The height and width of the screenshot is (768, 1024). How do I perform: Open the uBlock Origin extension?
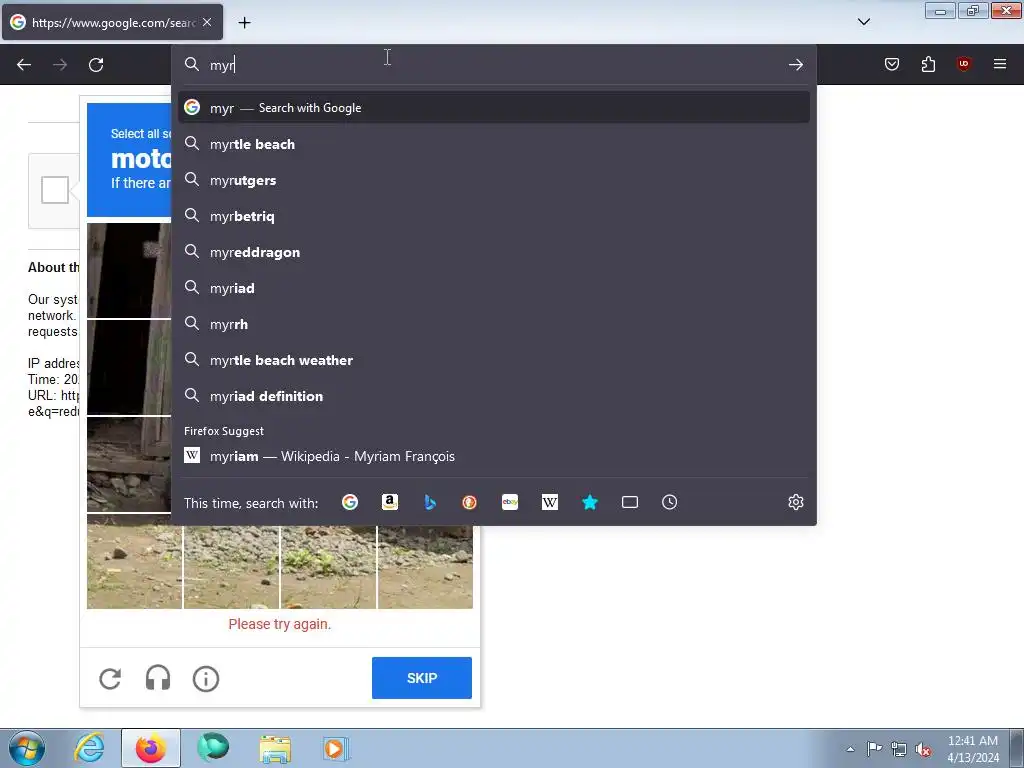[x=963, y=64]
